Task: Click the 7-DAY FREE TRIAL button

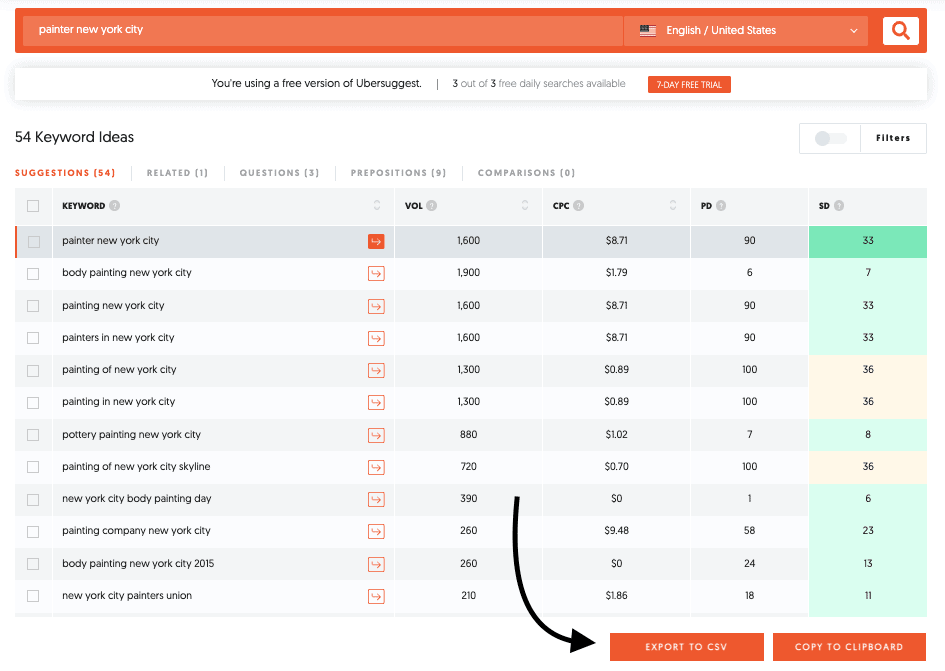Action: click(689, 84)
